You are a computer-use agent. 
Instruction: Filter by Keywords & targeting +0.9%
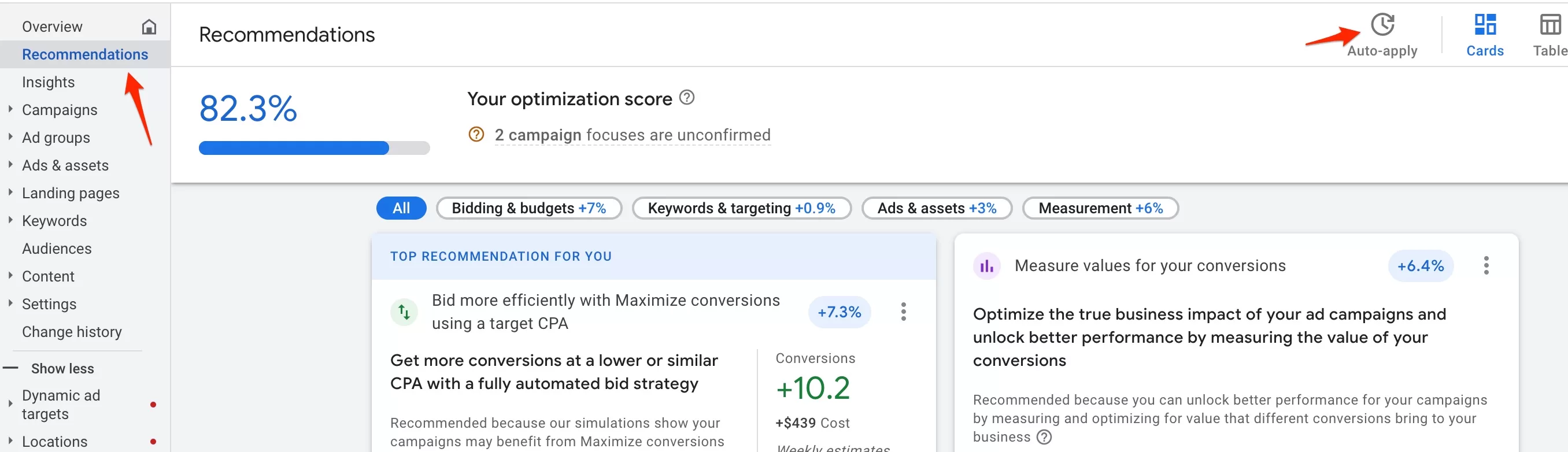point(741,208)
